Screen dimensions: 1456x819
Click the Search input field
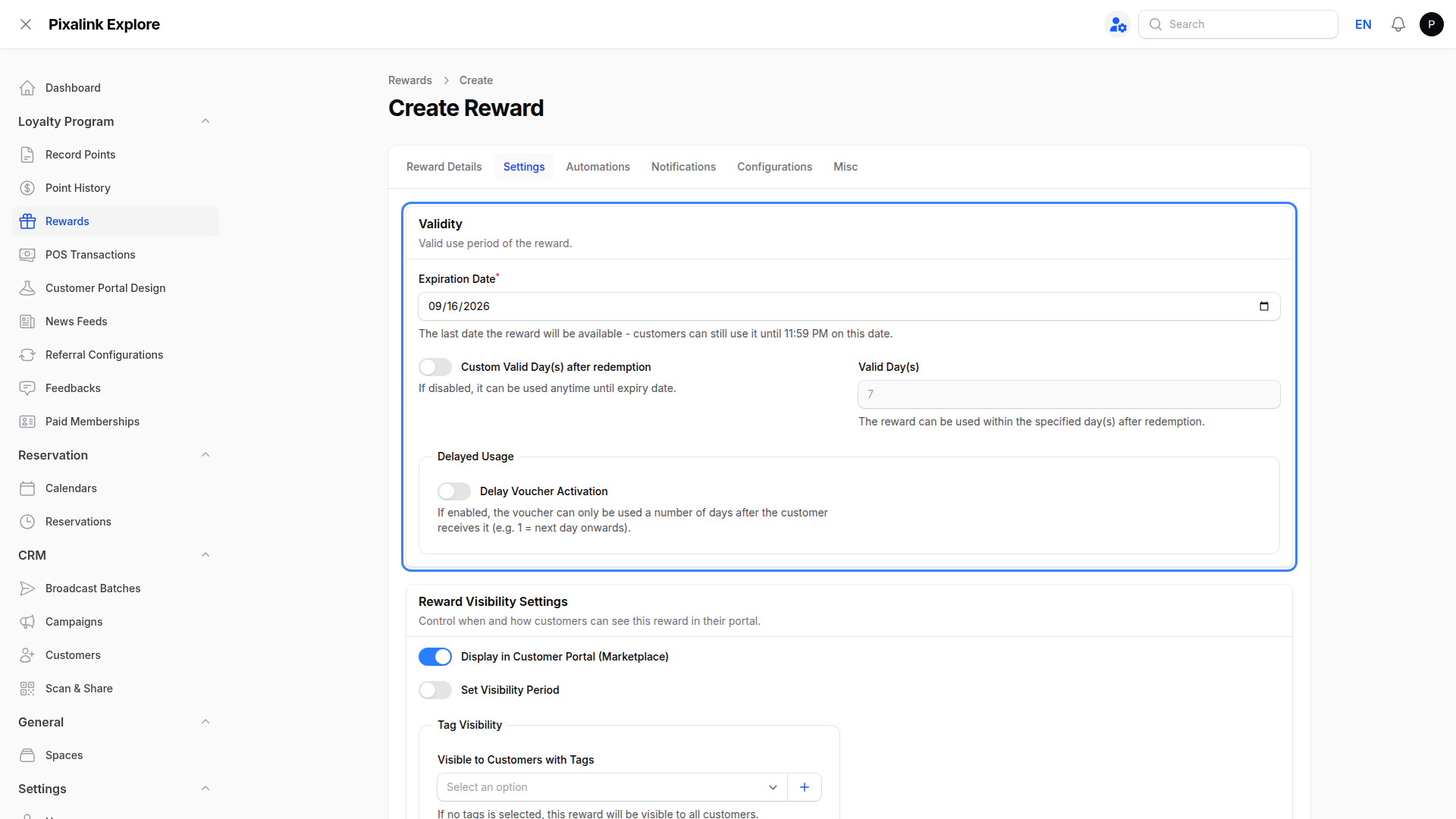pyautogui.click(x=1238, y=24)
